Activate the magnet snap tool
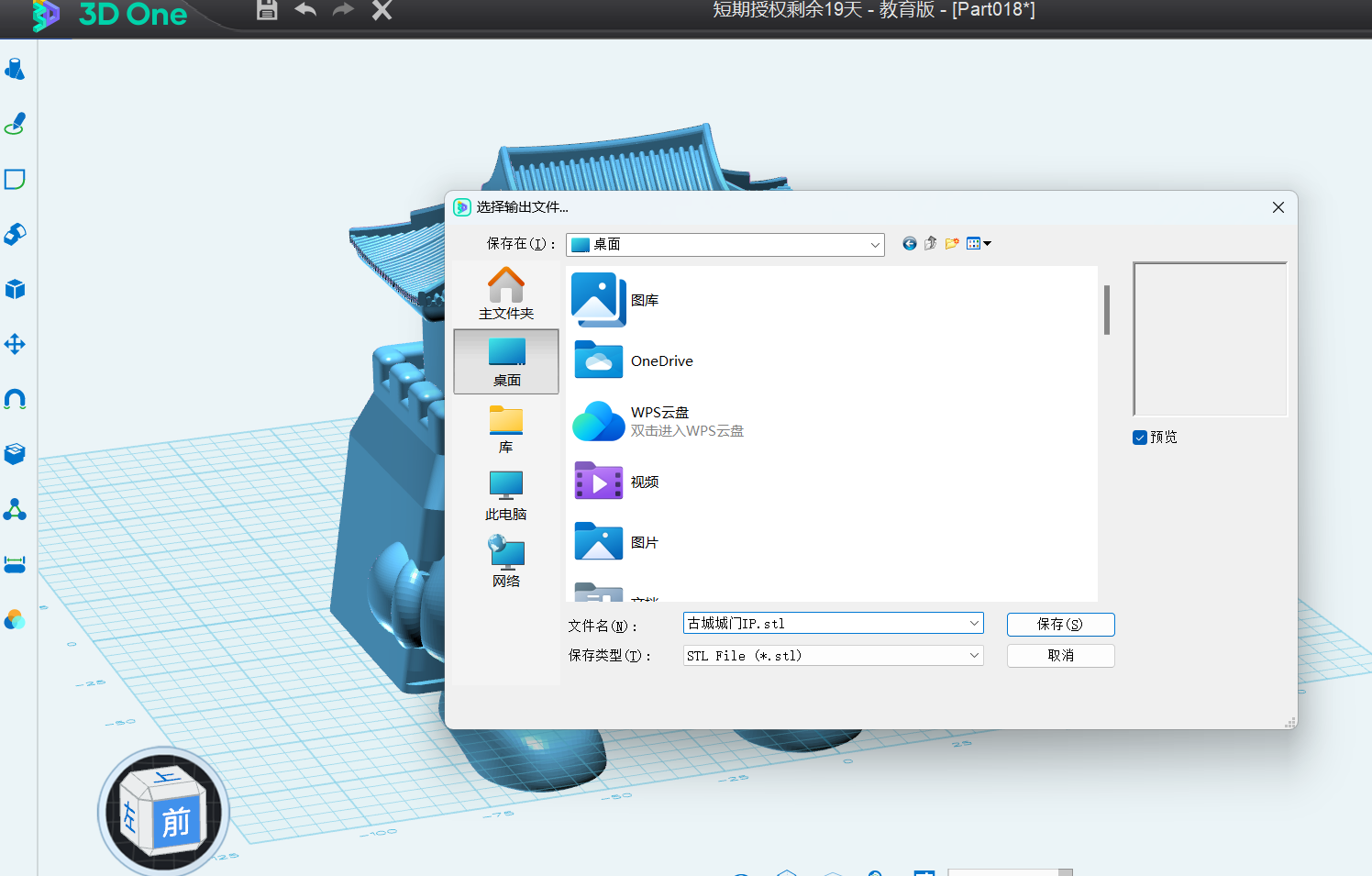This screenshot has height=876, width=1372. (x=15, y=399)
